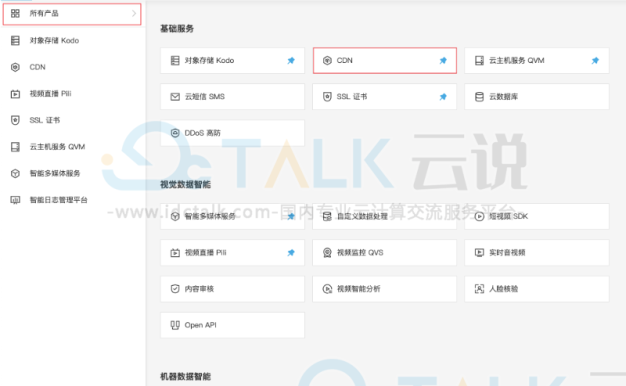
Task: Click 内容审核 shield check icon
Action: 175,289
